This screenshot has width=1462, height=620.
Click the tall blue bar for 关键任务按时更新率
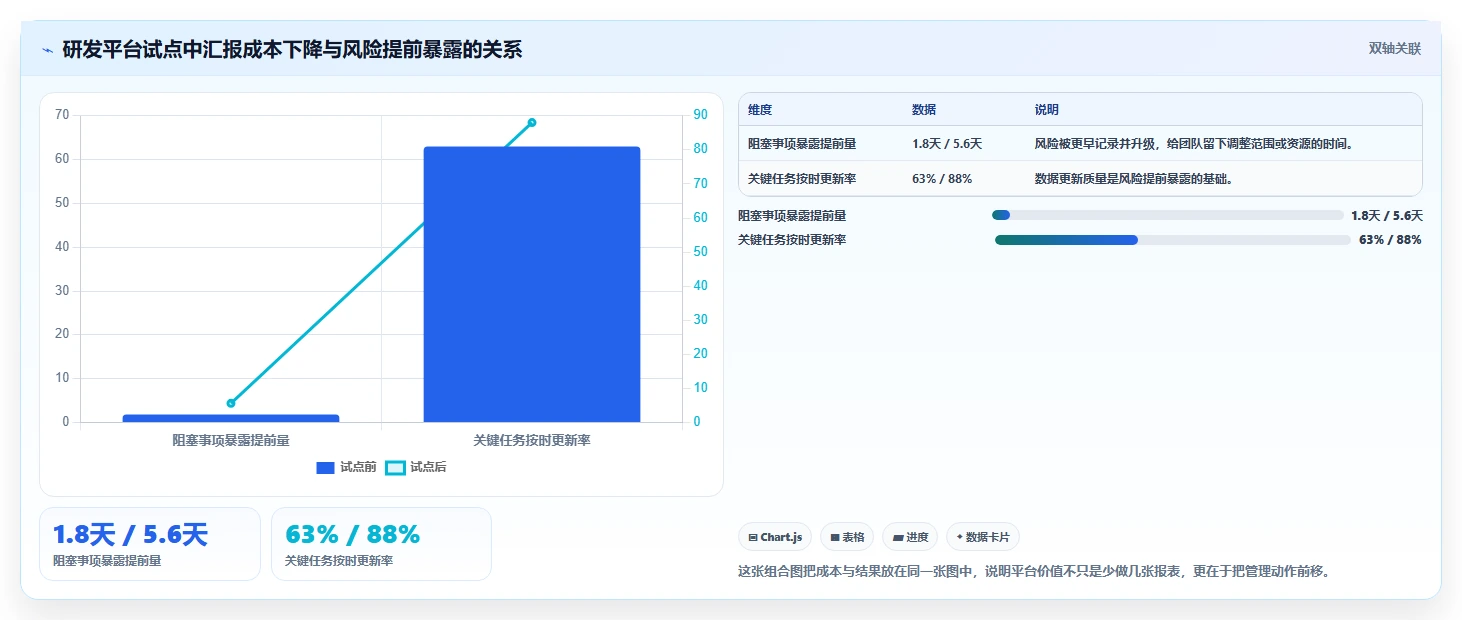click(x=532, y=284)
